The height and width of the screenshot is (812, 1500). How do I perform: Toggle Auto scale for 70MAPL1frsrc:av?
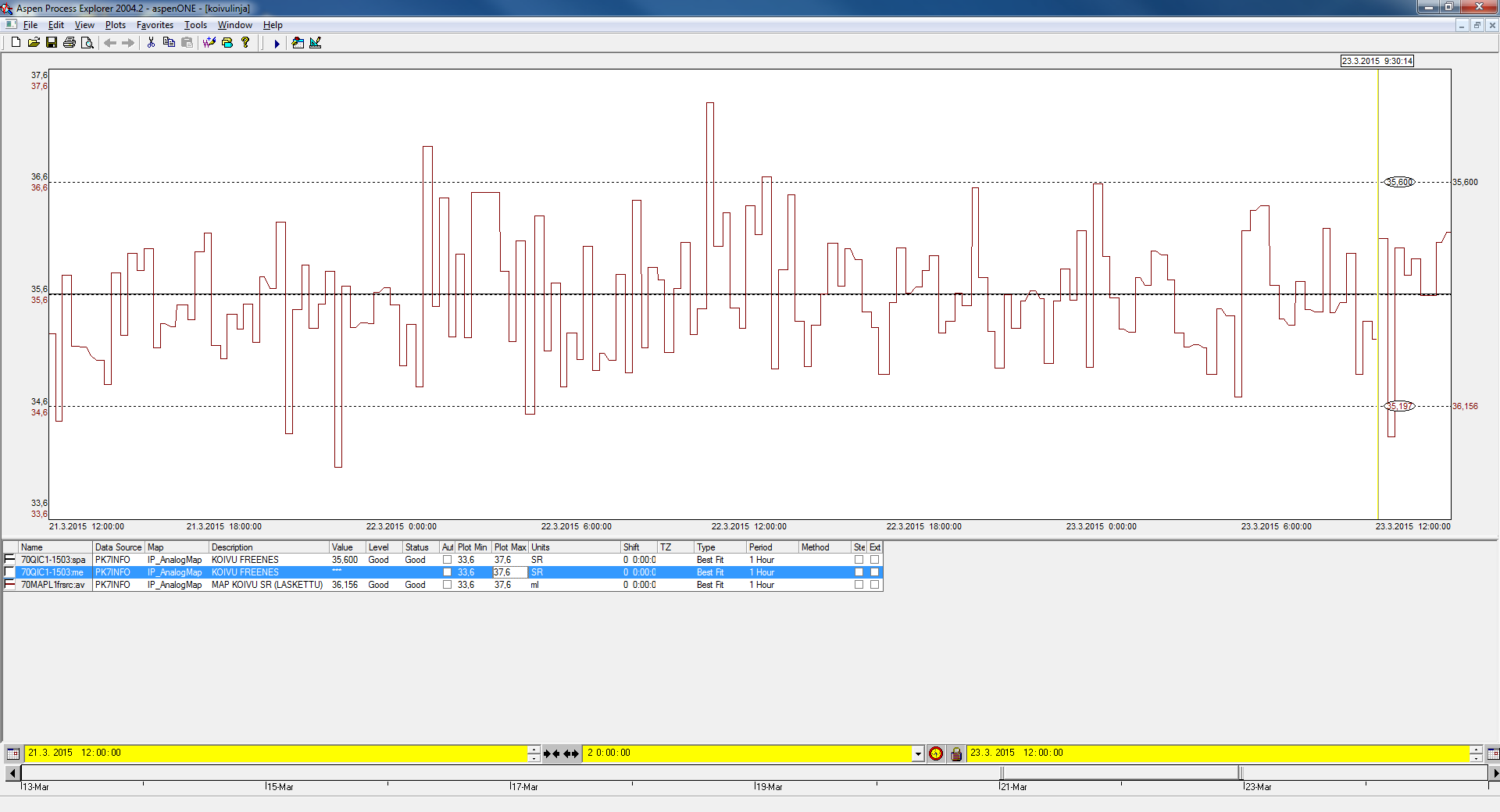(x=447, y=585)
